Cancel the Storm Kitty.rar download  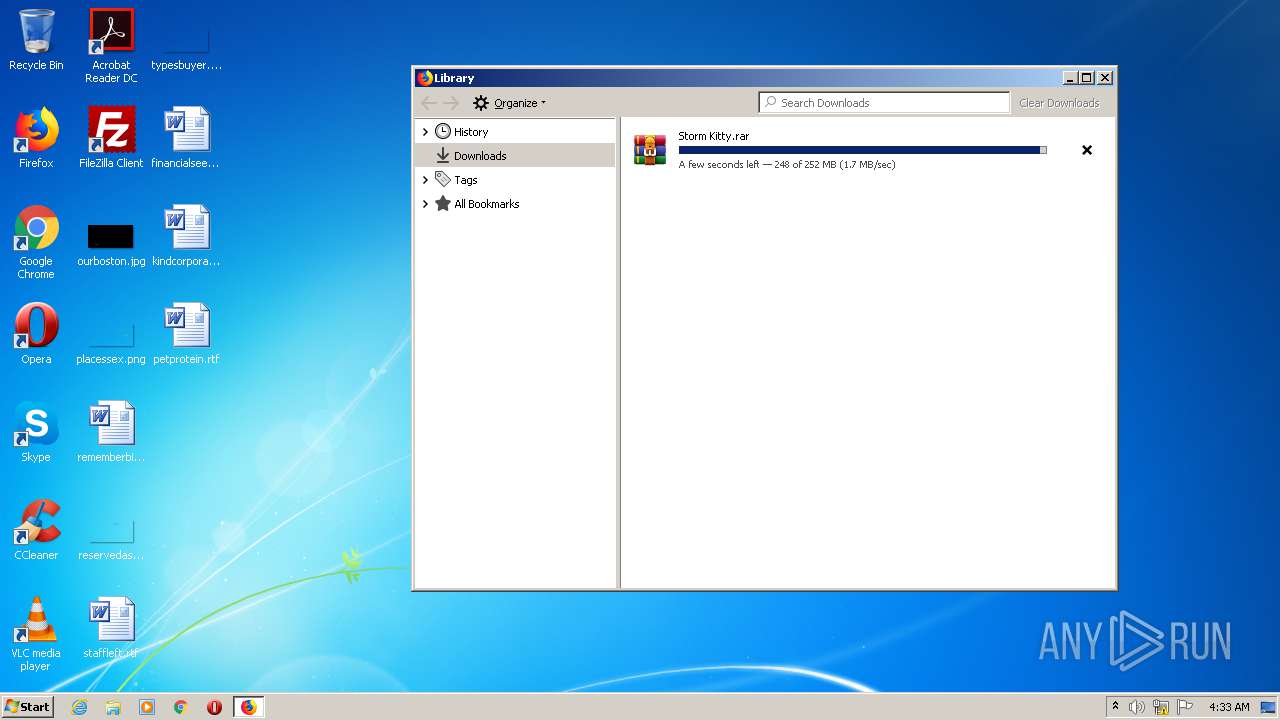(x=1087, y=150)
